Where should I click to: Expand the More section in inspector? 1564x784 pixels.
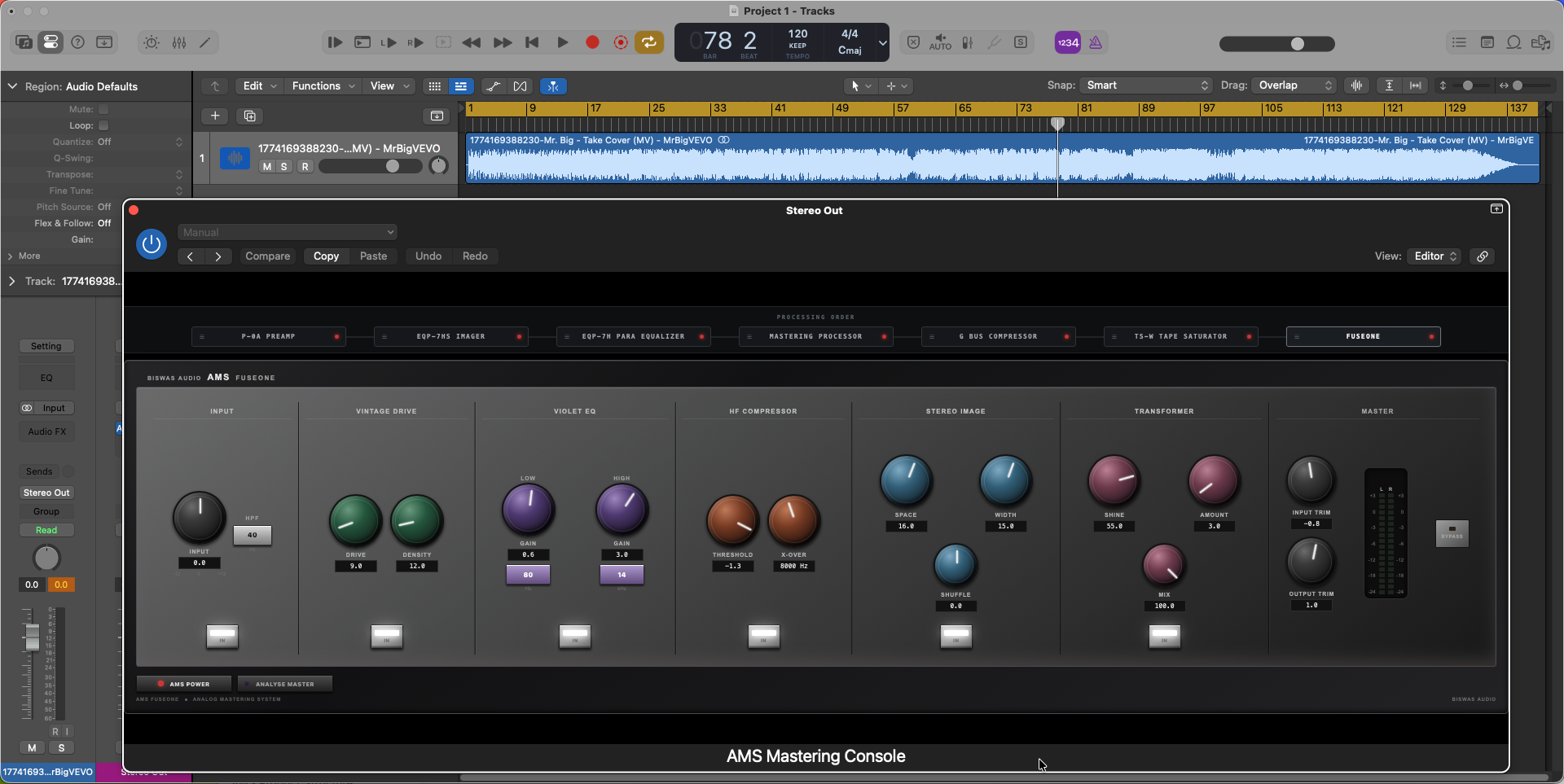11,256
